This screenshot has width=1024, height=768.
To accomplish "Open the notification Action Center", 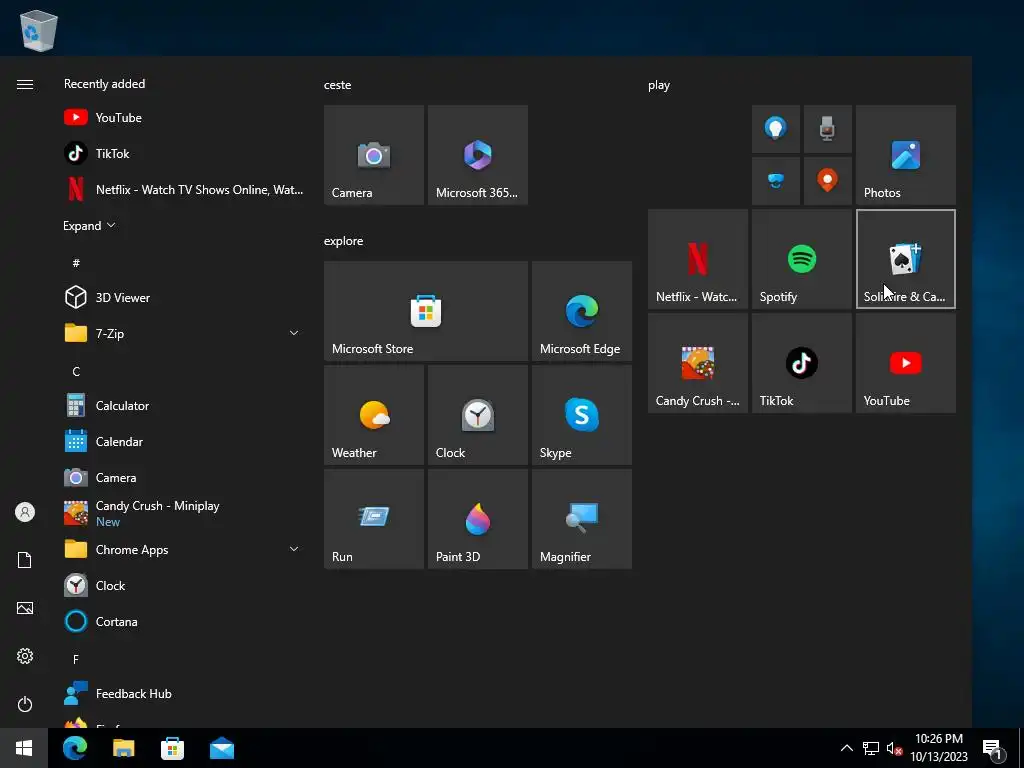I will (x=993, y=748).
